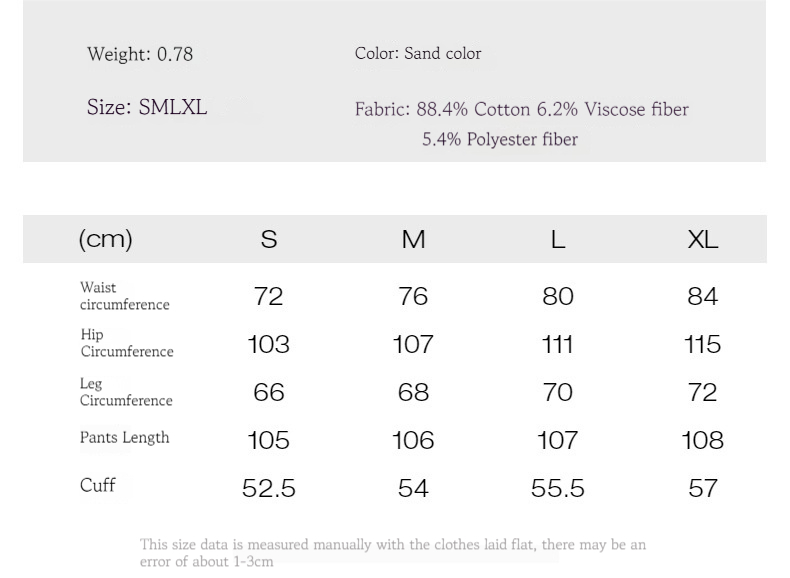Click hip value 115 for size XL

point(702,344)
